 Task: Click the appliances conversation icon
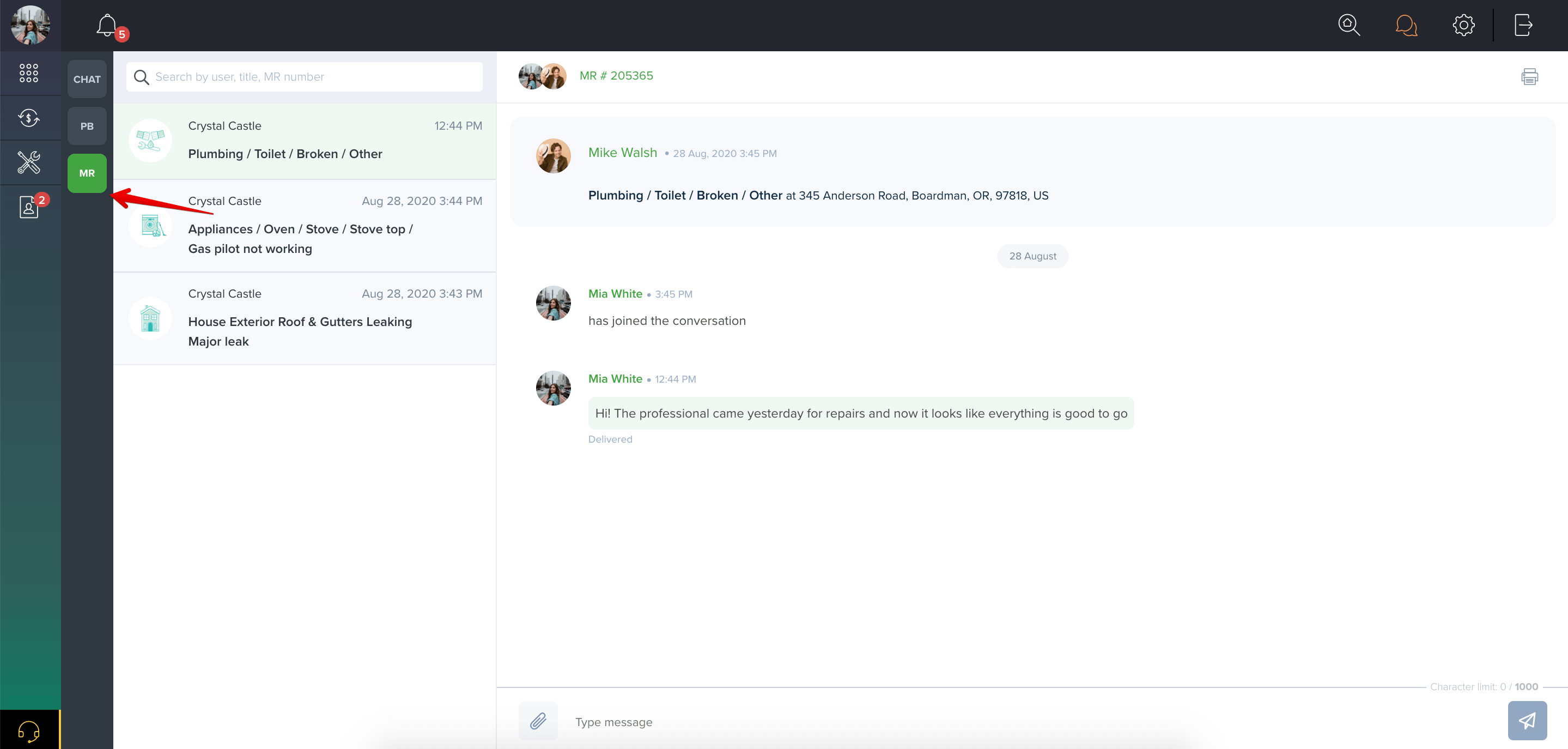pyautogui.click(x=150, y=226)
